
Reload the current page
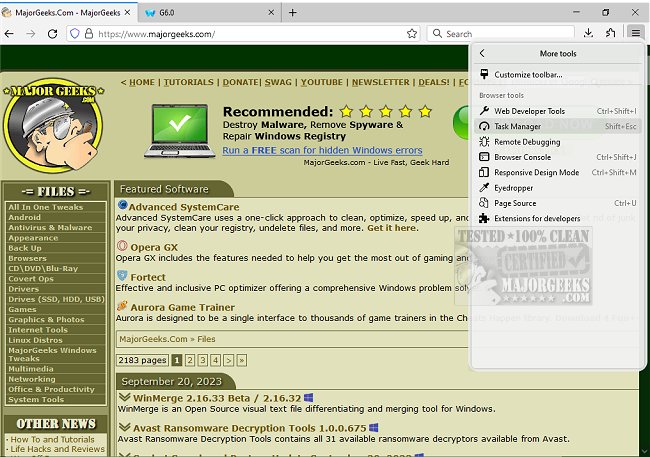click(x=52, y=34)
